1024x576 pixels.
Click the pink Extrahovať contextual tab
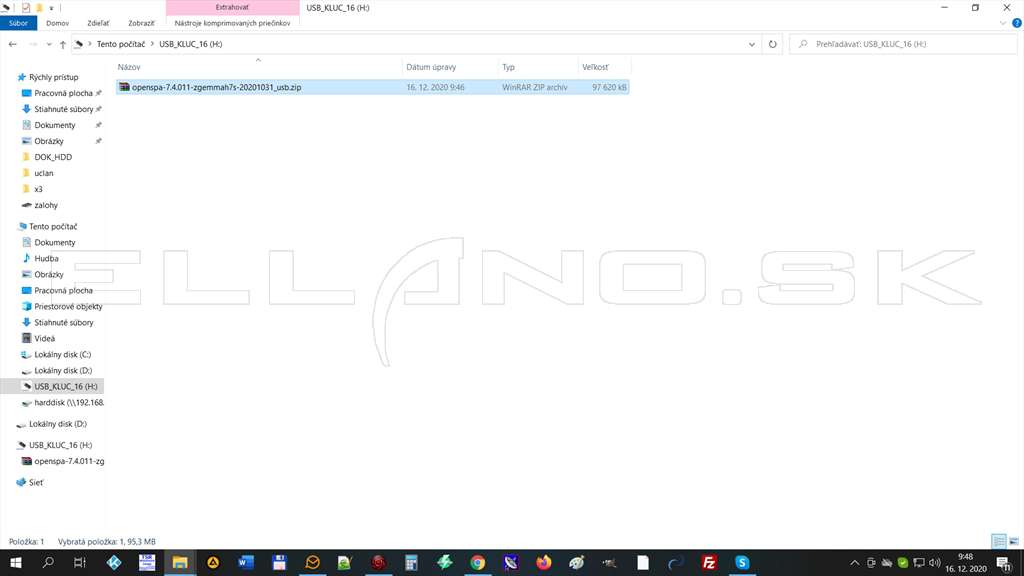pos(232,7)
